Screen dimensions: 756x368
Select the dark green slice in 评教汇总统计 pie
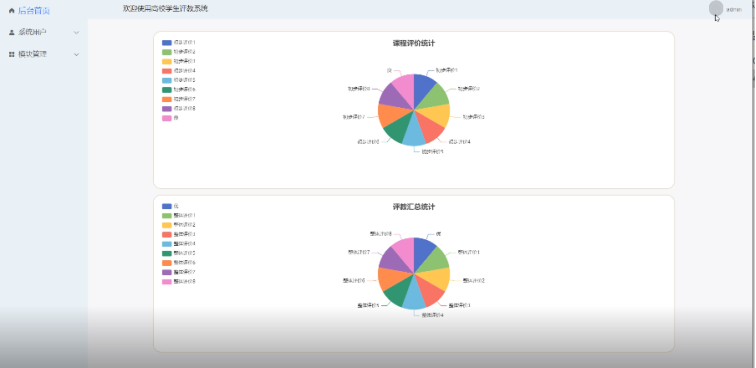(399, 290)
